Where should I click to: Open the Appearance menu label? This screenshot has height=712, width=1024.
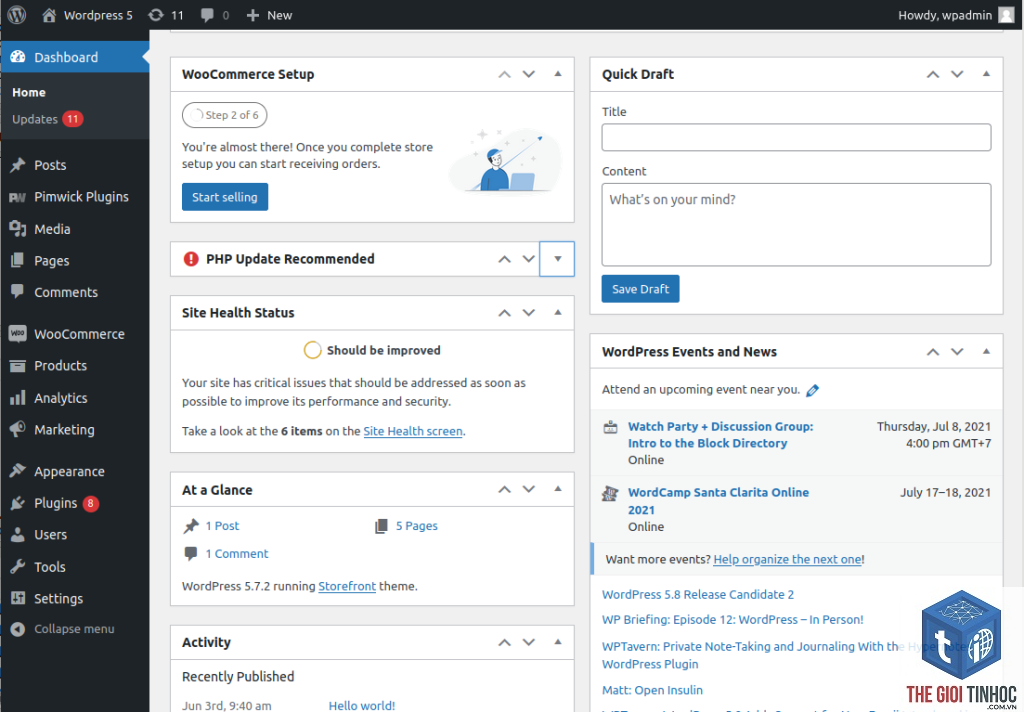(x=69, y=471)
